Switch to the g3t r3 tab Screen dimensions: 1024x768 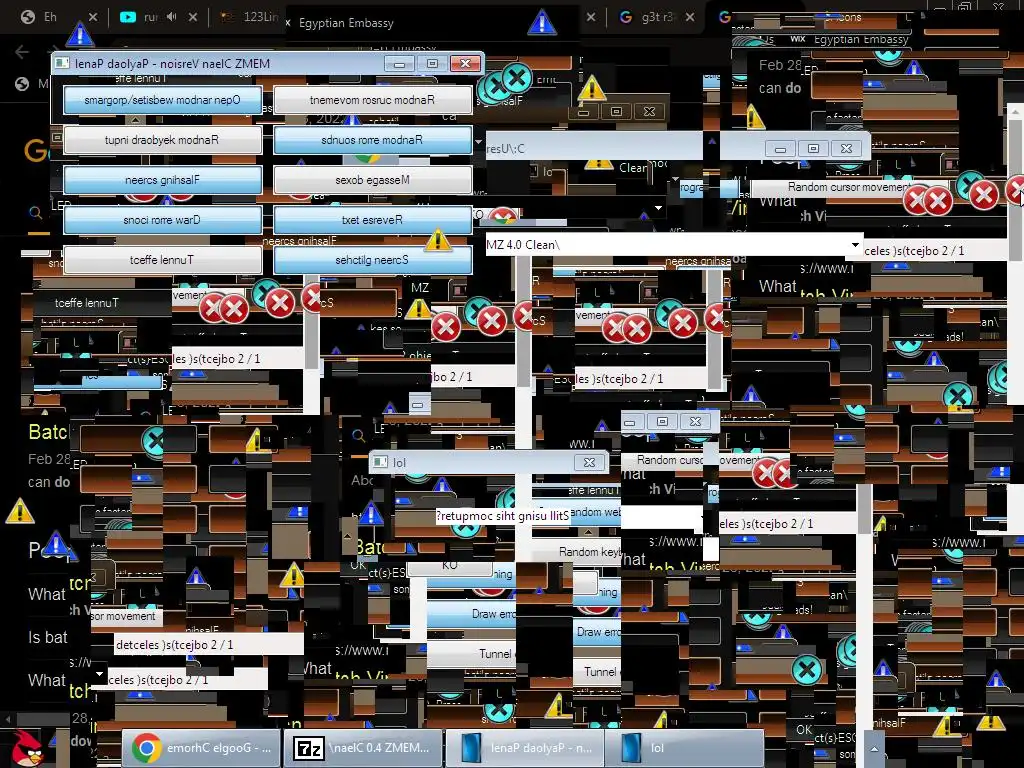pyautogui.click(x=657, y=17)
